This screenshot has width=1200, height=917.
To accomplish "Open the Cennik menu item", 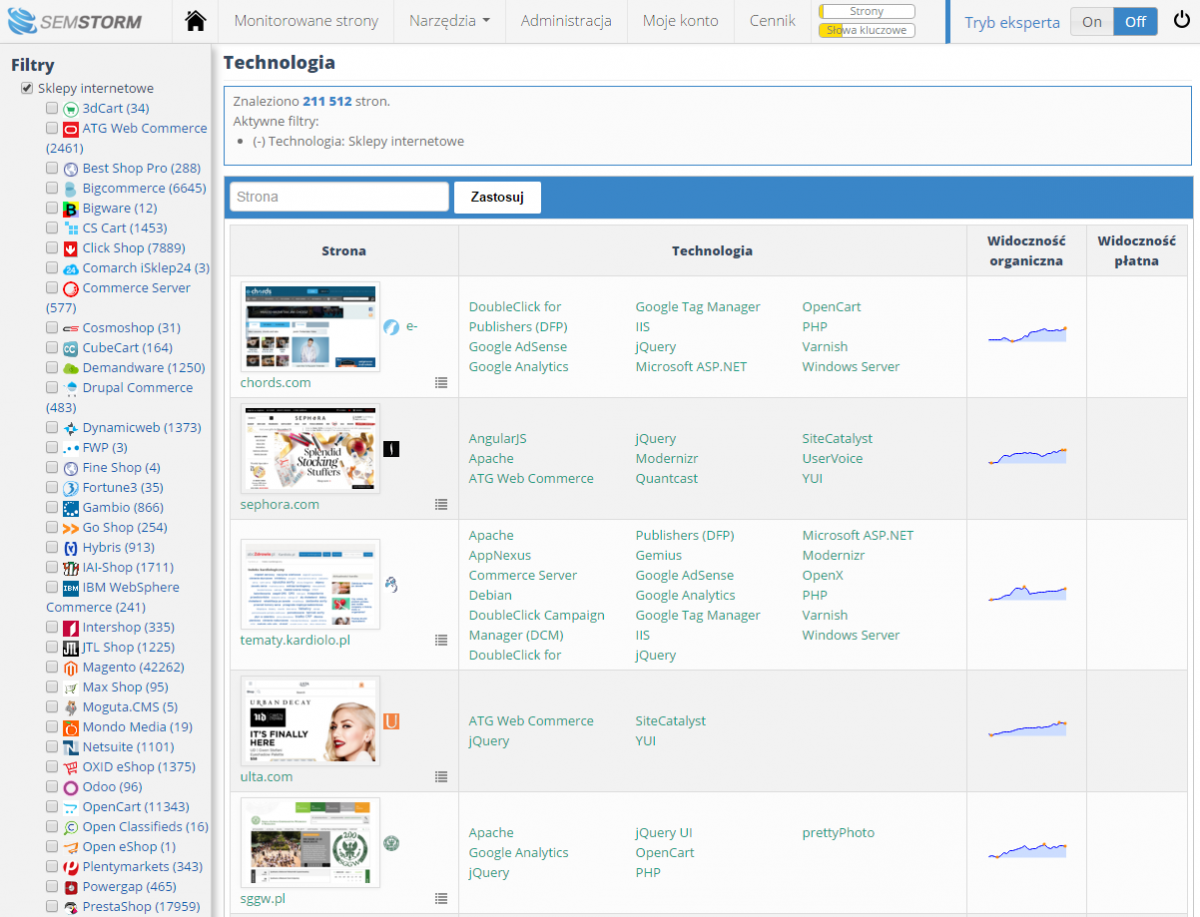I will [773, 21].
